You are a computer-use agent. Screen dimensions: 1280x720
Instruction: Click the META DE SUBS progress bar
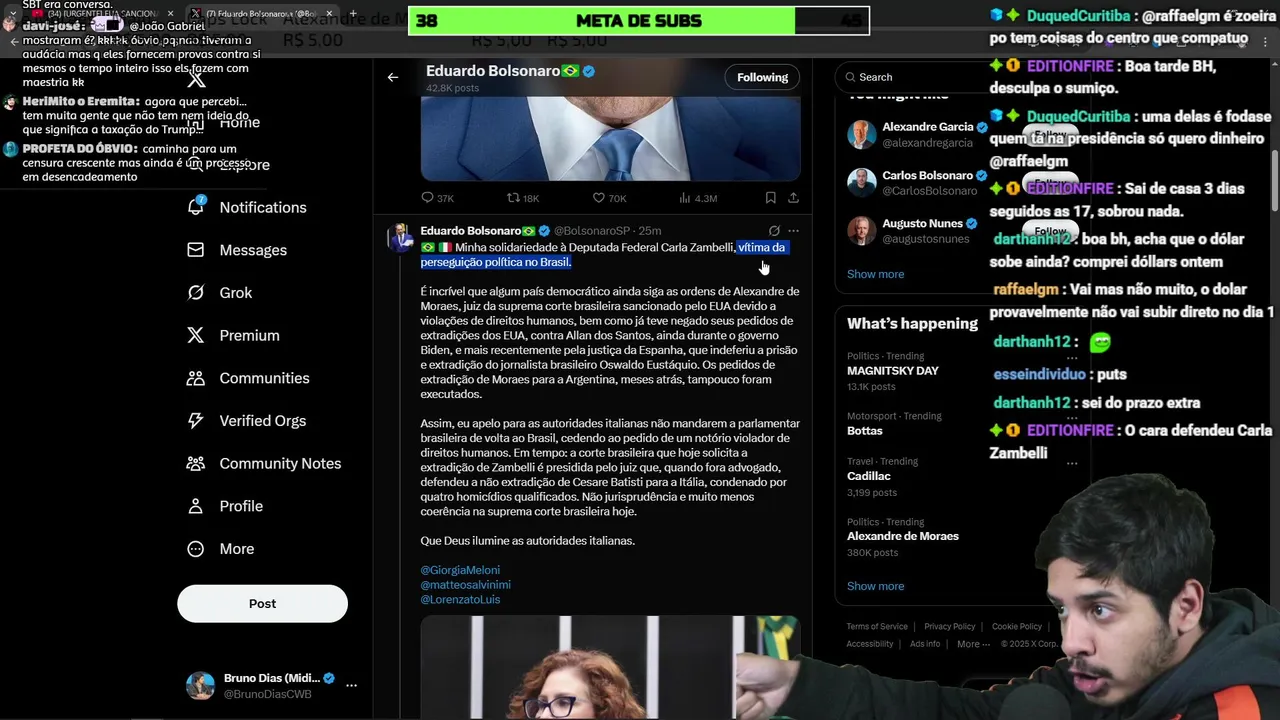(x=639, y=20)
